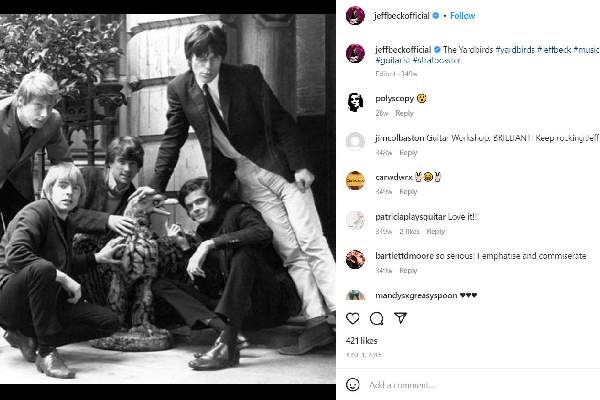Reply to patriciaplaysguitar's comment
Viewport: 600px width, 400px height.
tap(435, 232)
